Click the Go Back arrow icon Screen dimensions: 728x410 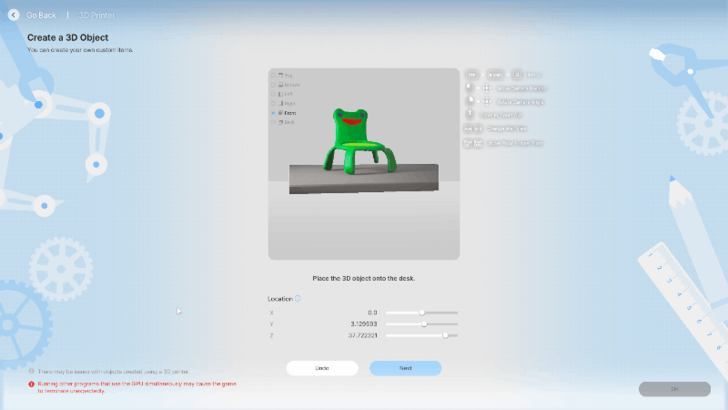(x=13, y=15)
